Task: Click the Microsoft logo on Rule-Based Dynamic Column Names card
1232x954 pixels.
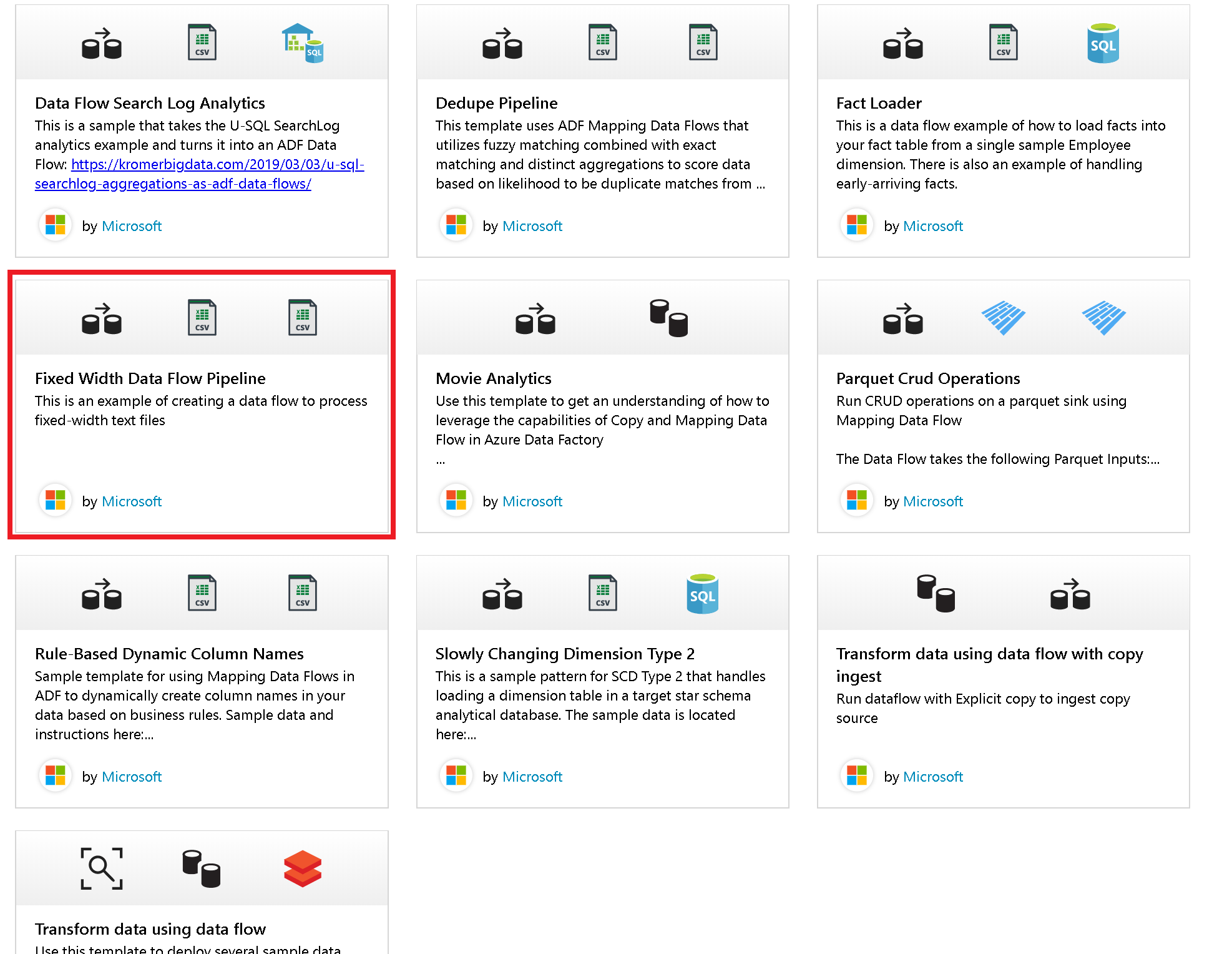Action: point(56,775)
